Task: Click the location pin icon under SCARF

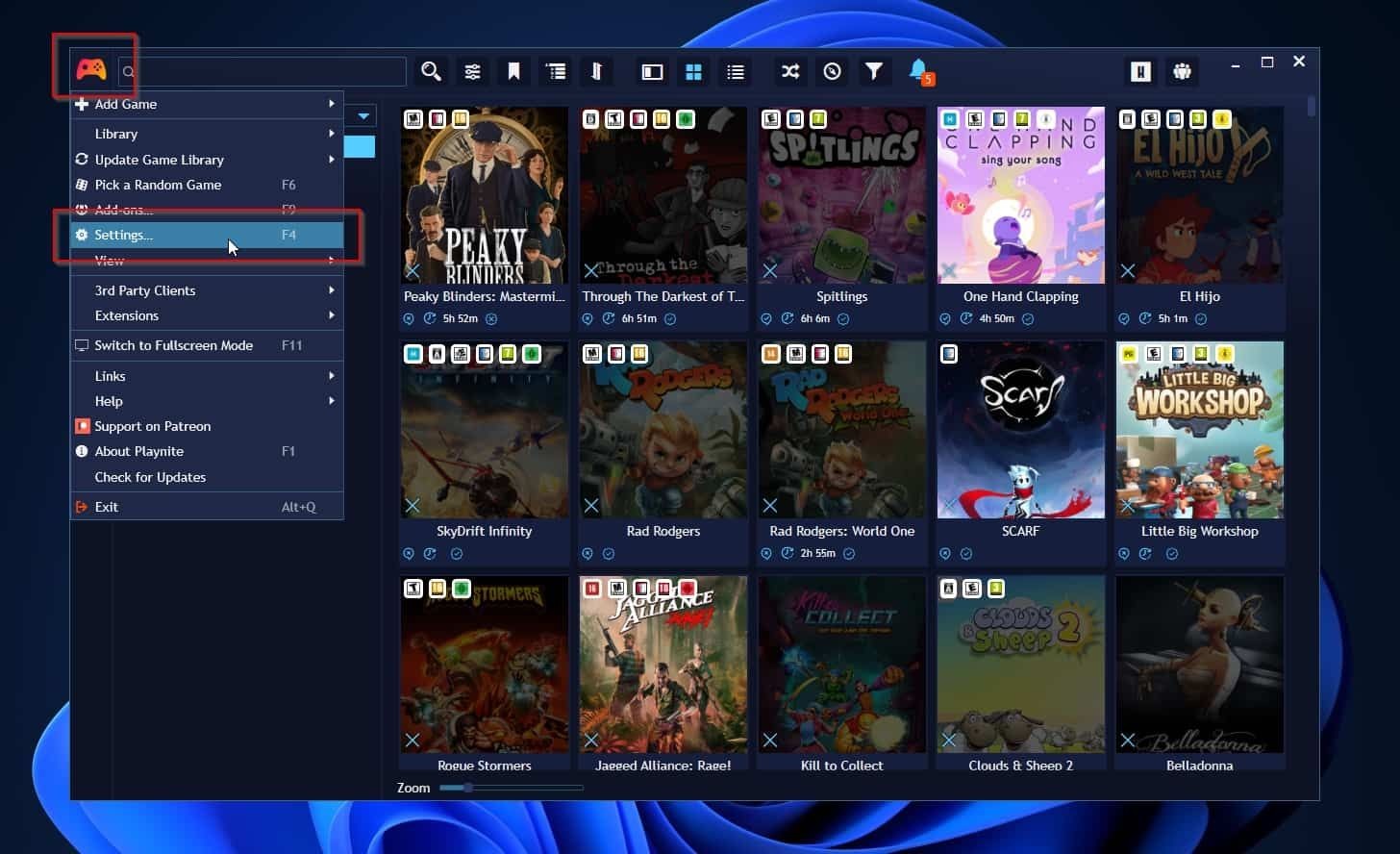Action: (x=945, y=554)
